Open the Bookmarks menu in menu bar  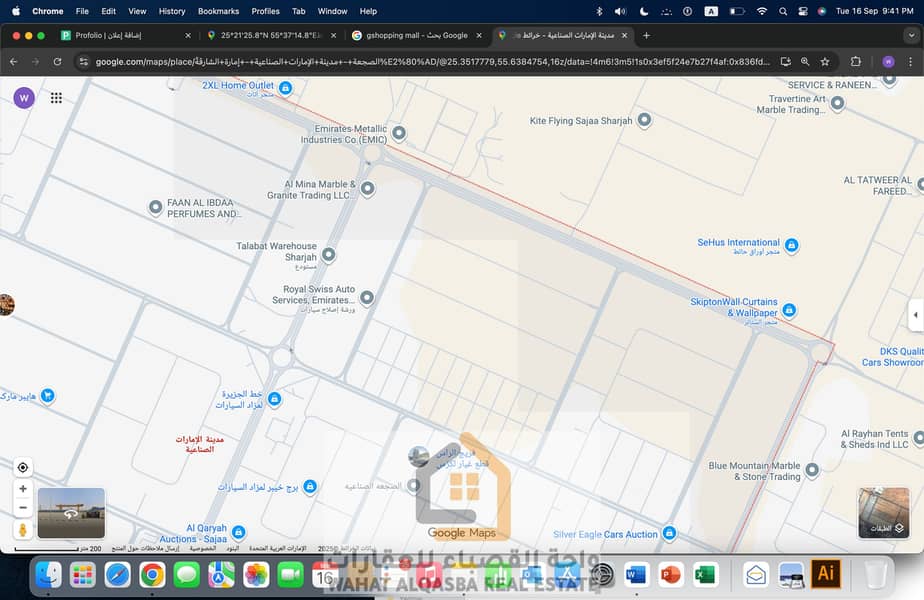point(218,11)
